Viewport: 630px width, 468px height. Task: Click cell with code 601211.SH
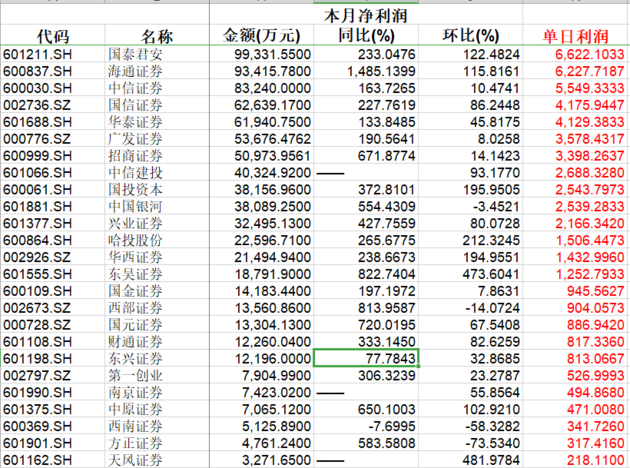click(53, 54)
